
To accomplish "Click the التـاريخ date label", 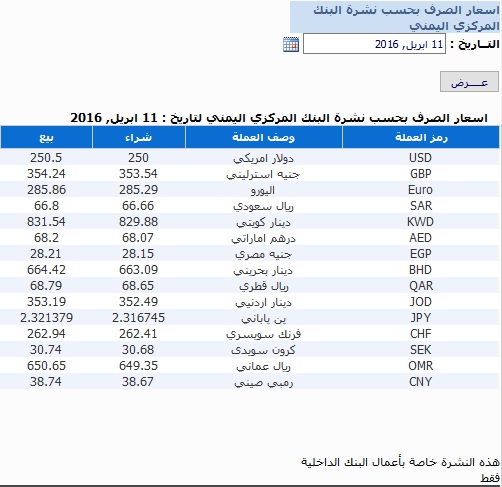I will (475, 44).
